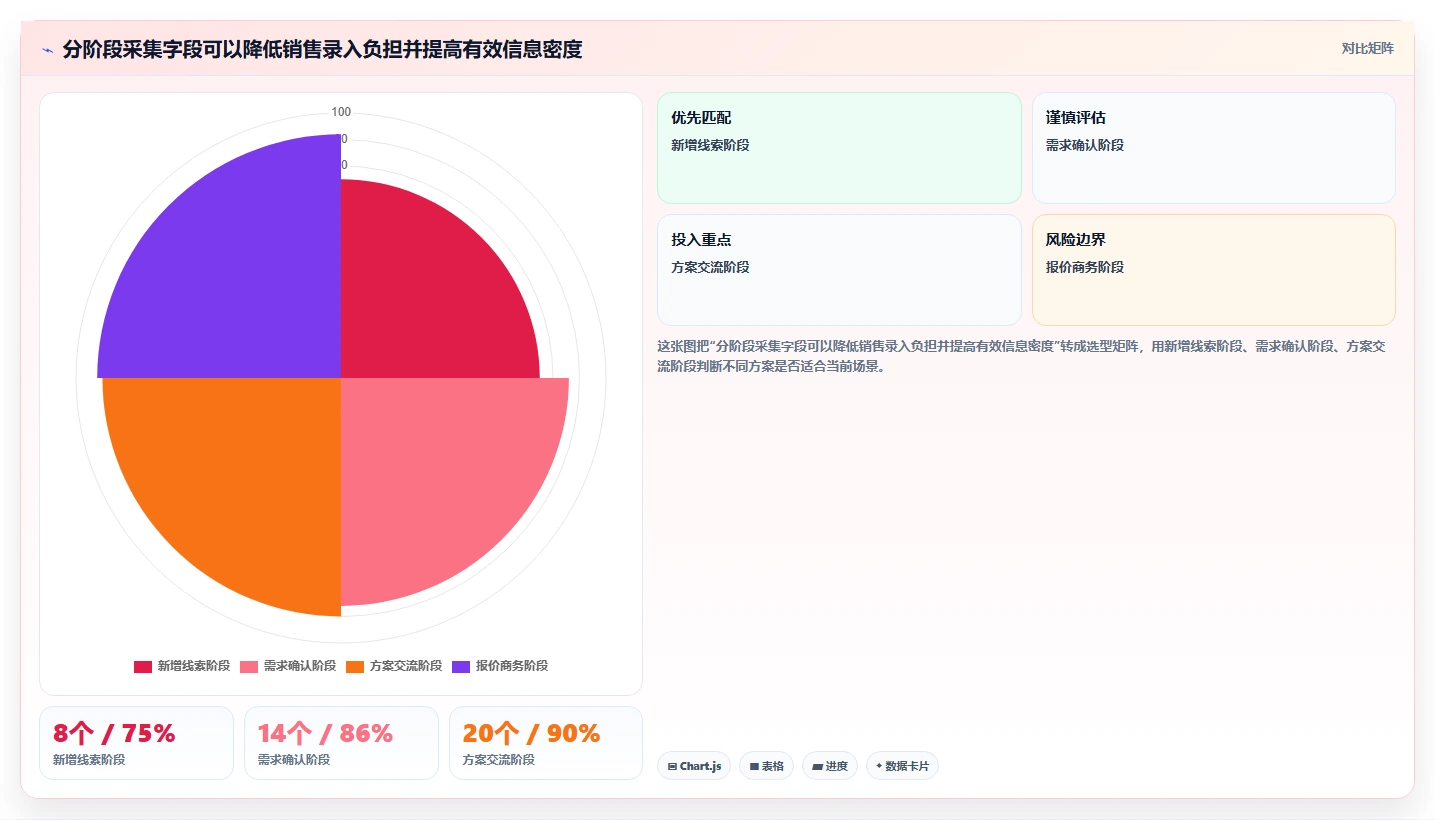Screen dimensions: 1435x820
Task: Toggle the 需求确认阶段 legend item
Action: tap(288, 666)
